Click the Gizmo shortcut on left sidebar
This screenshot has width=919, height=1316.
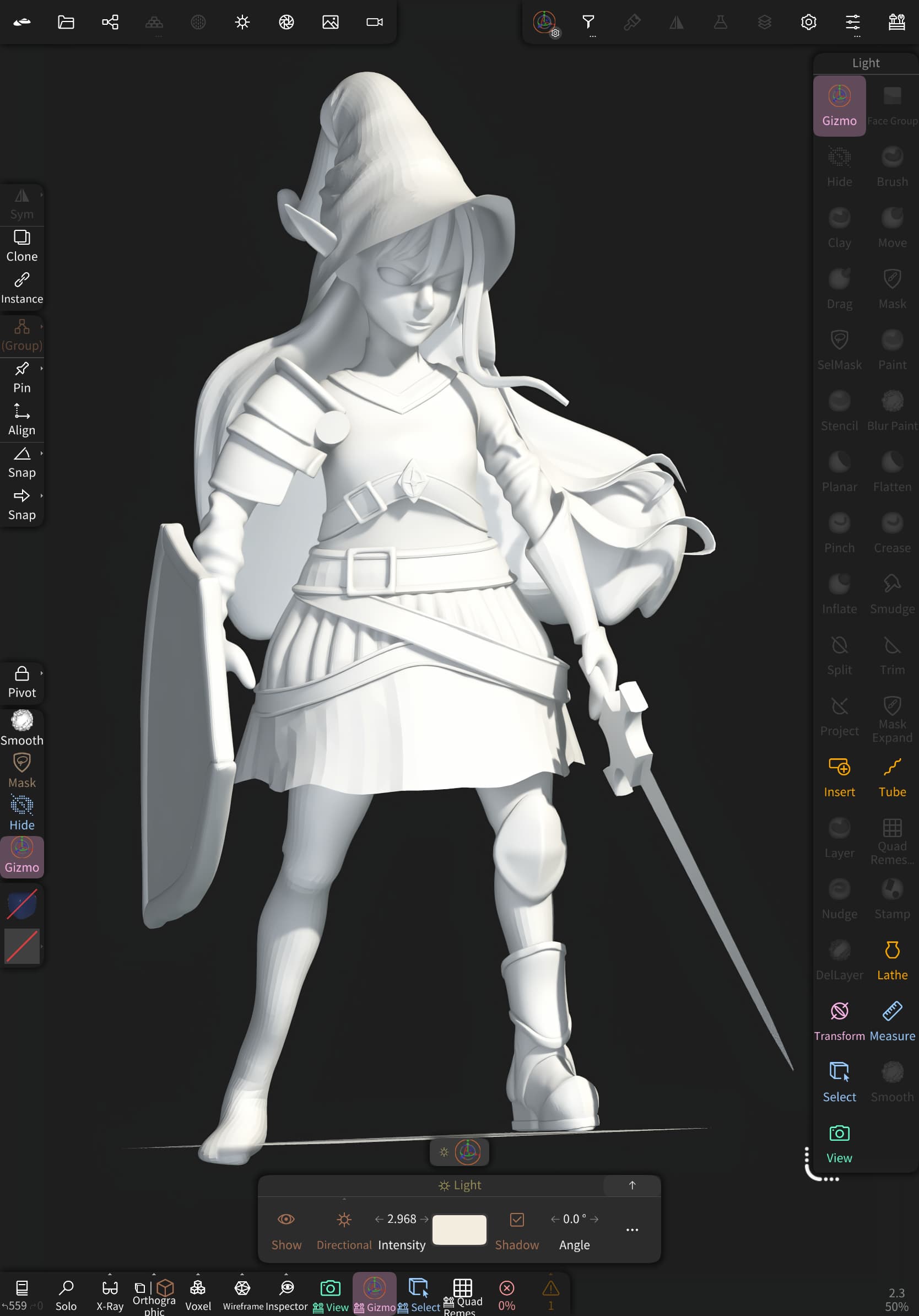point(22,857)
